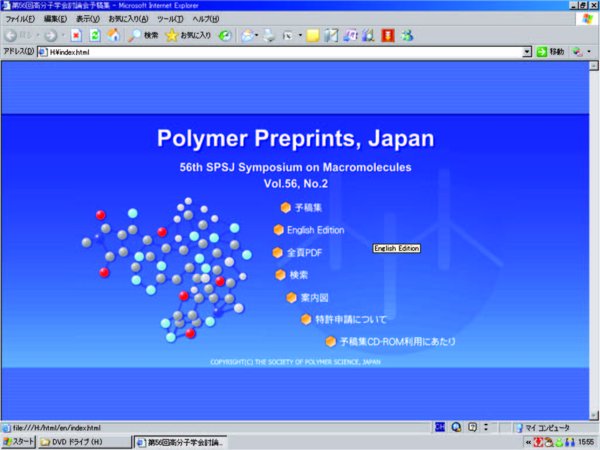This screenshot has width=600, height=450.
Task: Click the orange hexagon beside 案内図
Action: point(292,297)
